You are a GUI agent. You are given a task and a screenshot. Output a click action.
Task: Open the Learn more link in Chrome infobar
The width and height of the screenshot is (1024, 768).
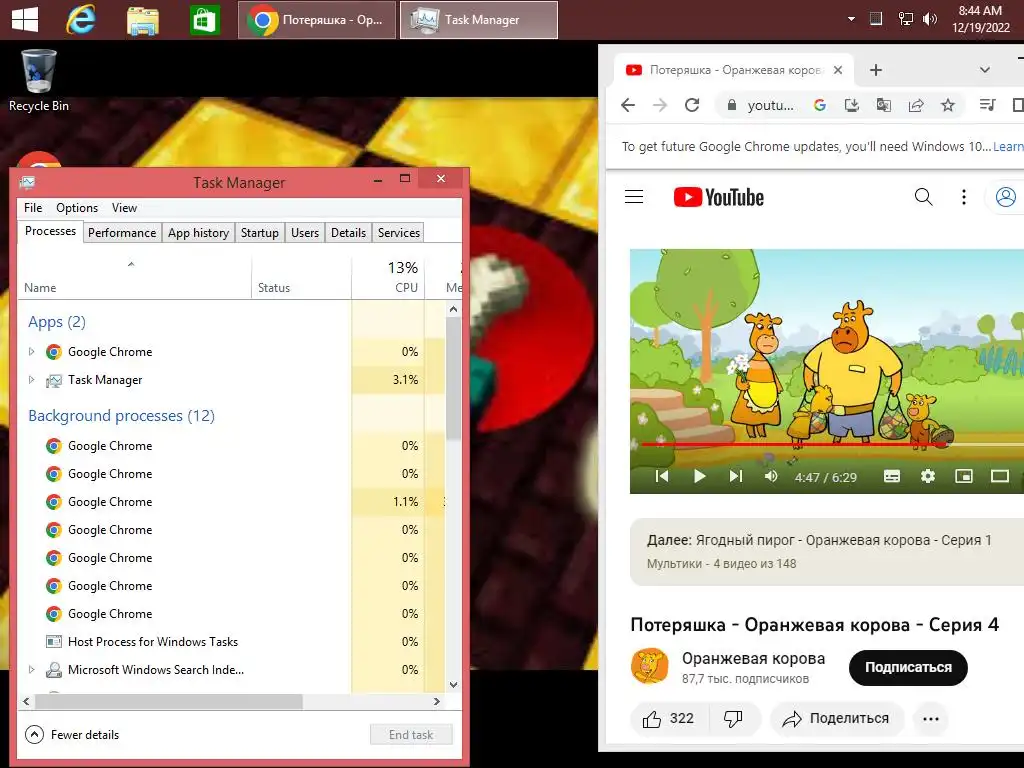point(1008,147)
